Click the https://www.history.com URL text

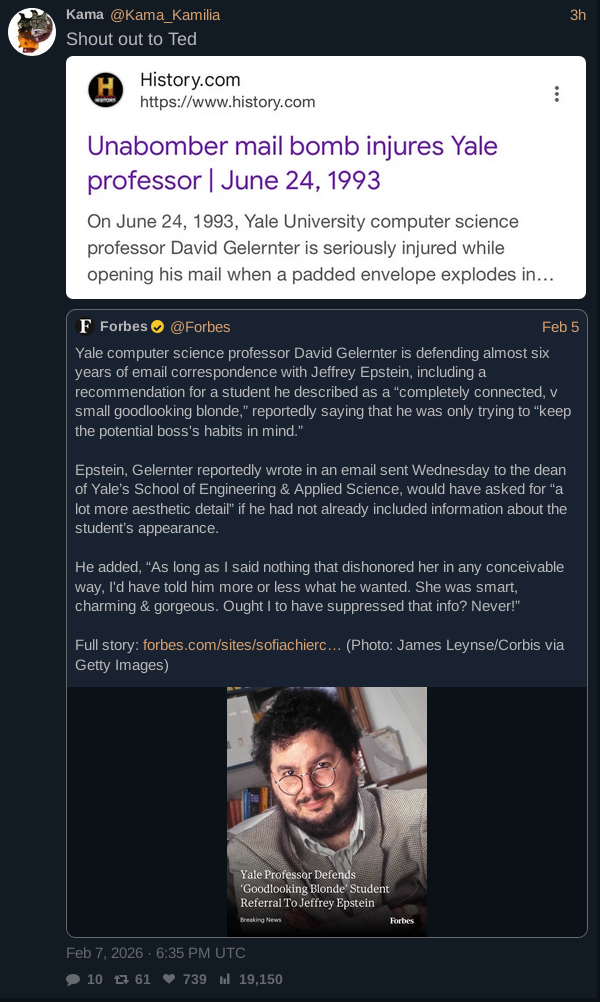click(x=227, y=102)
